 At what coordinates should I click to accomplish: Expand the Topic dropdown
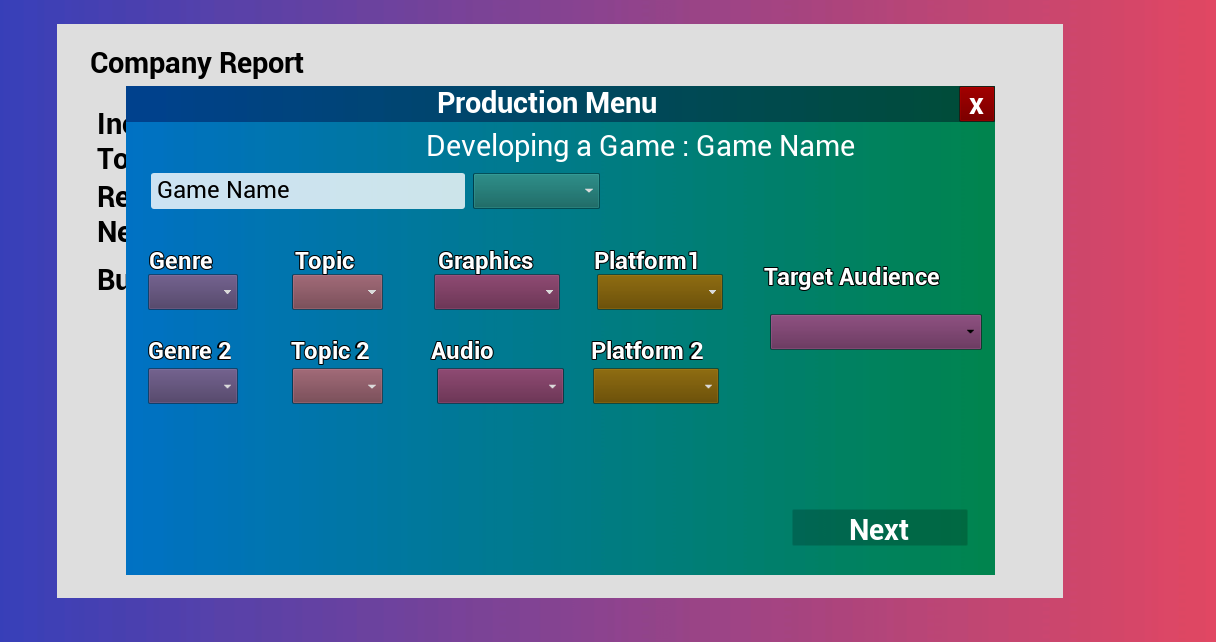tap(337, 292)
